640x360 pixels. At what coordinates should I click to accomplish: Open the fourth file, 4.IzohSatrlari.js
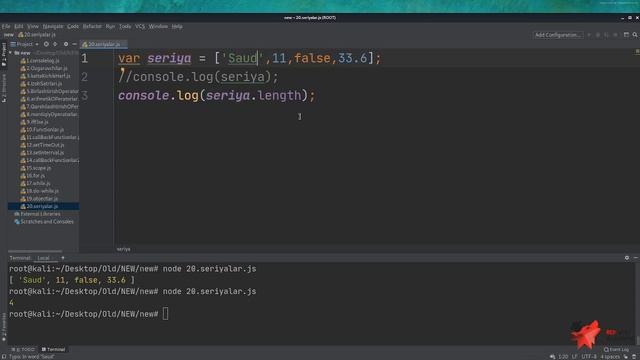pyautogui.click(x=42, y=84)
